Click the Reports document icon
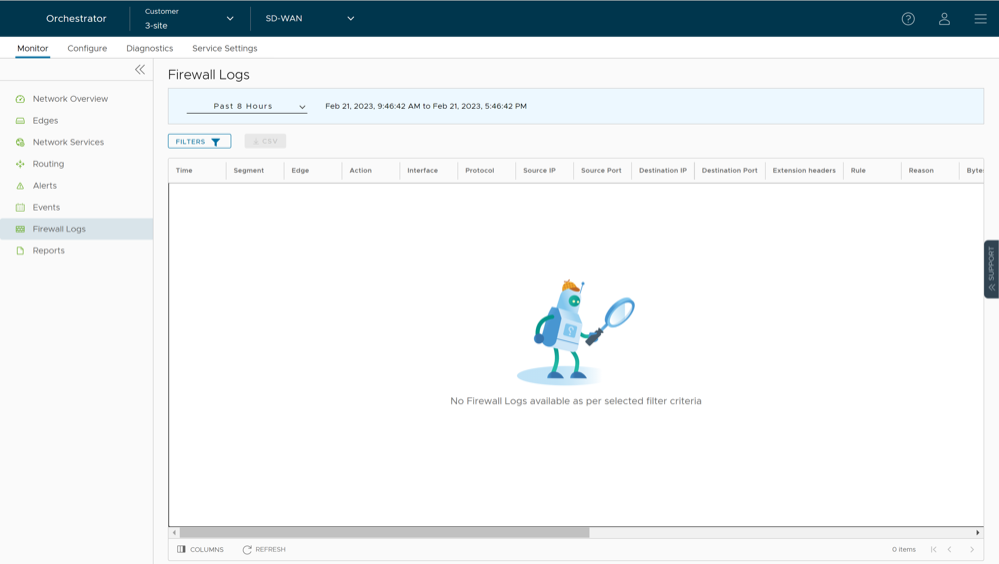Screen dimensions: 999x564 pos(20,251)
